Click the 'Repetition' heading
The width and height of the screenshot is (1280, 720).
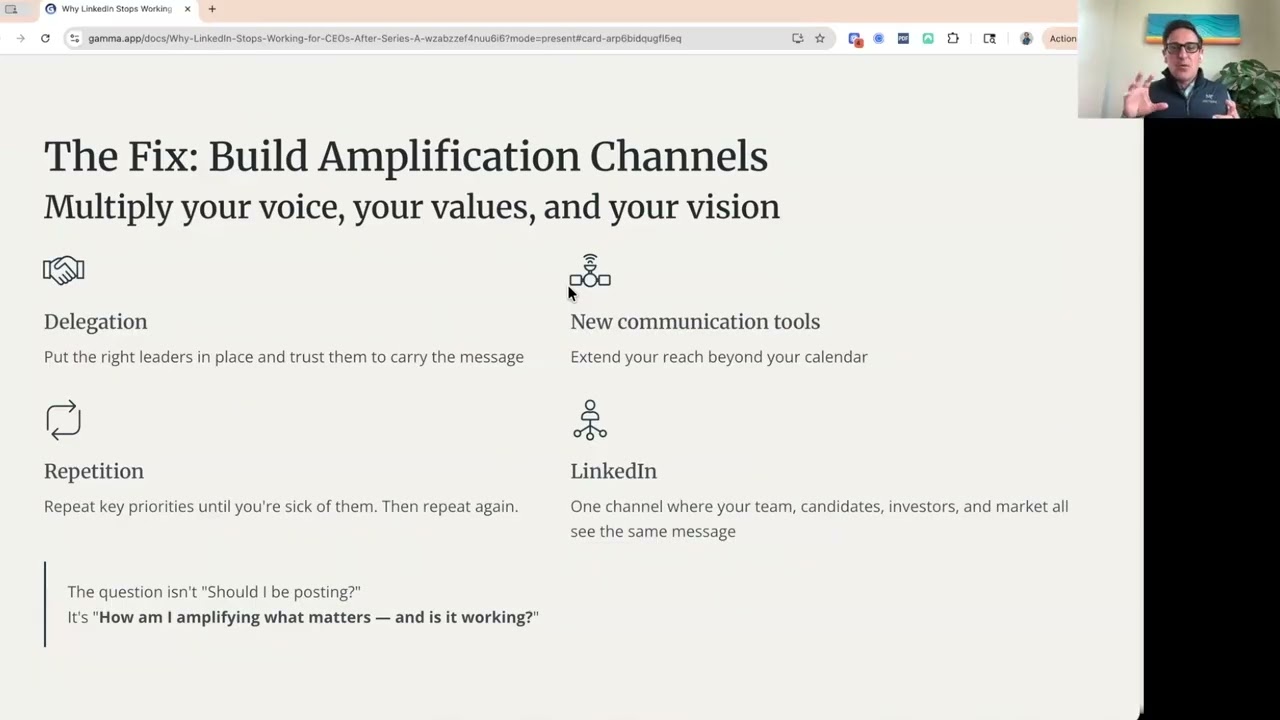tap(94, 471)
